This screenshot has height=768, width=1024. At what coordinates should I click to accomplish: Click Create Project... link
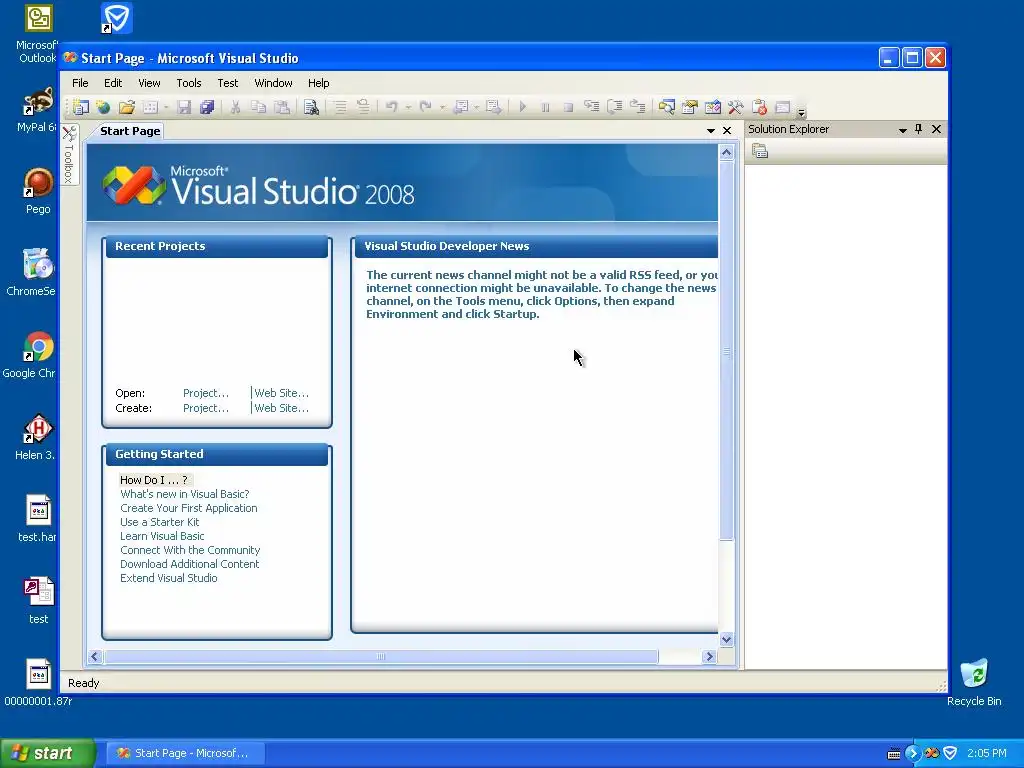tap(206, 408)
